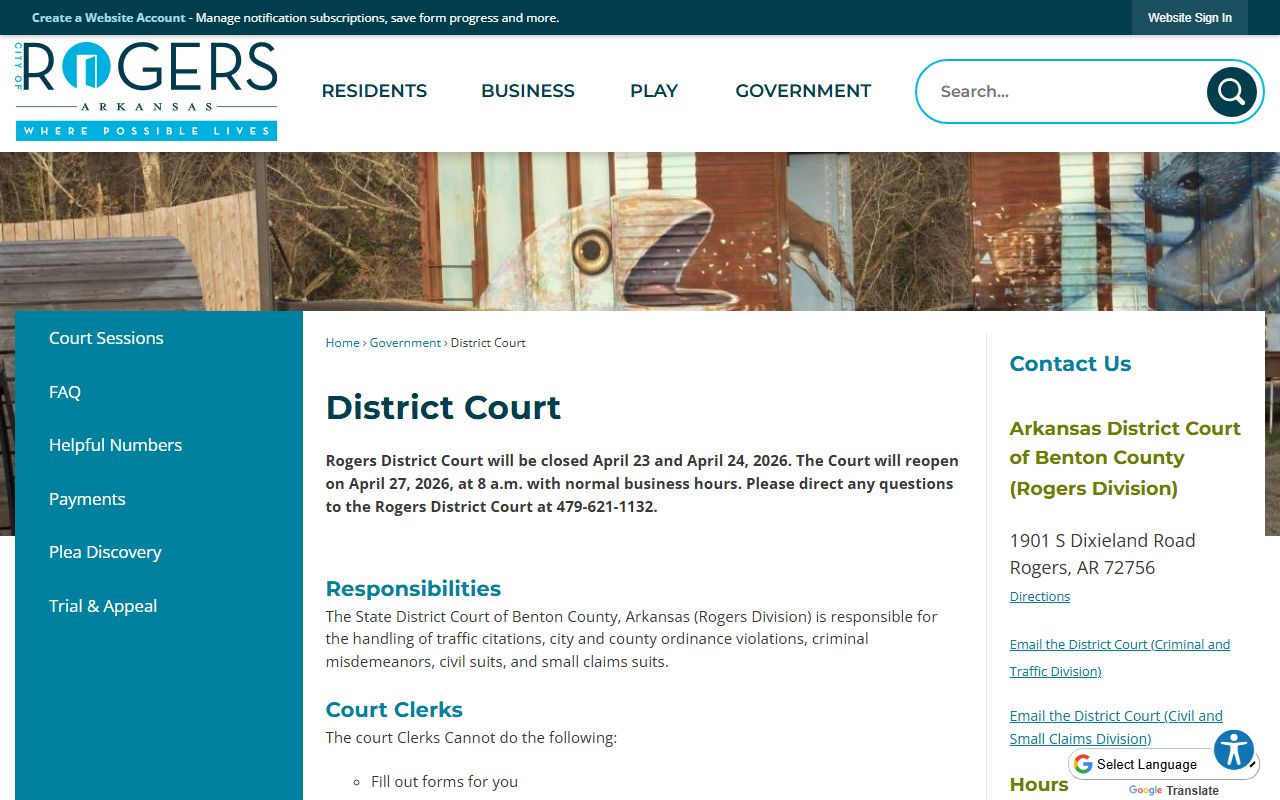Image resolution: width=1280 pixels, height=800 pixels.
Task: Click the Responsibilities heading
Action: (413, 588)
